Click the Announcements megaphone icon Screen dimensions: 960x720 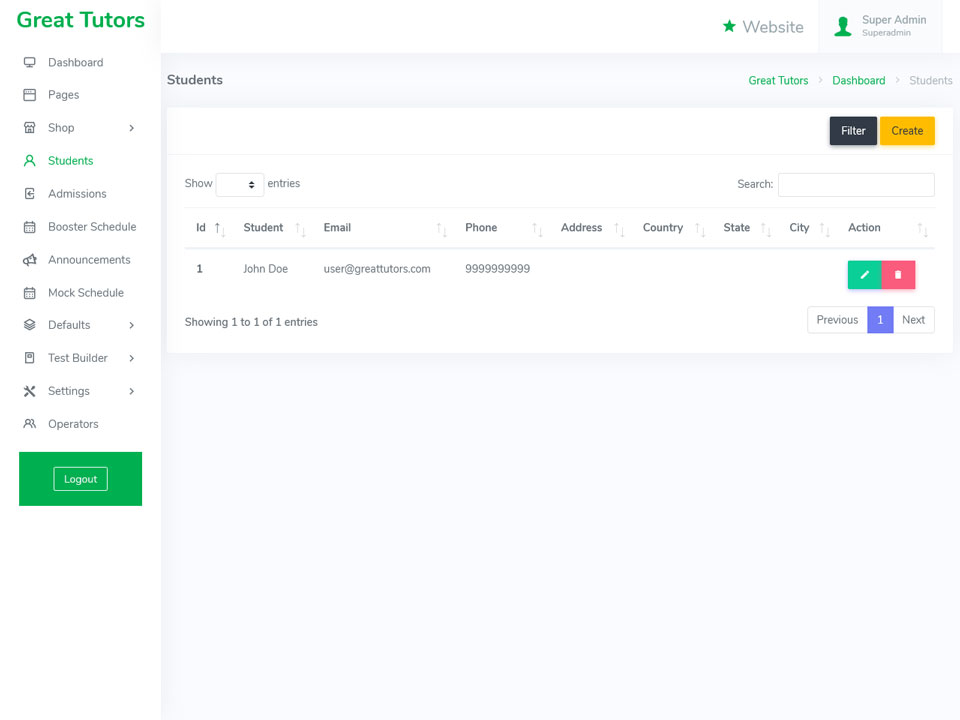point(29,260)
